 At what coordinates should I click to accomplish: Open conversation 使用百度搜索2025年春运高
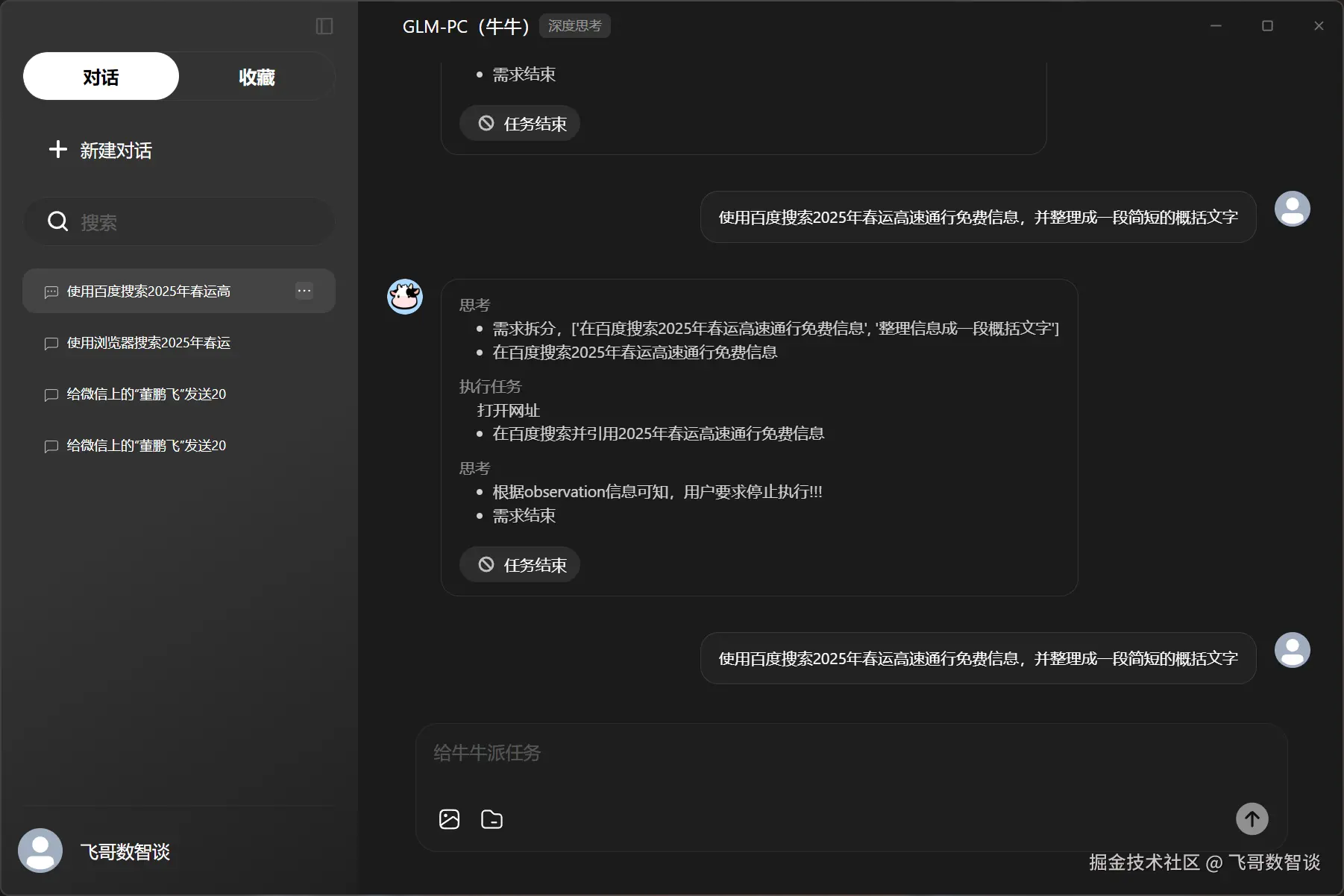point(179,291)
